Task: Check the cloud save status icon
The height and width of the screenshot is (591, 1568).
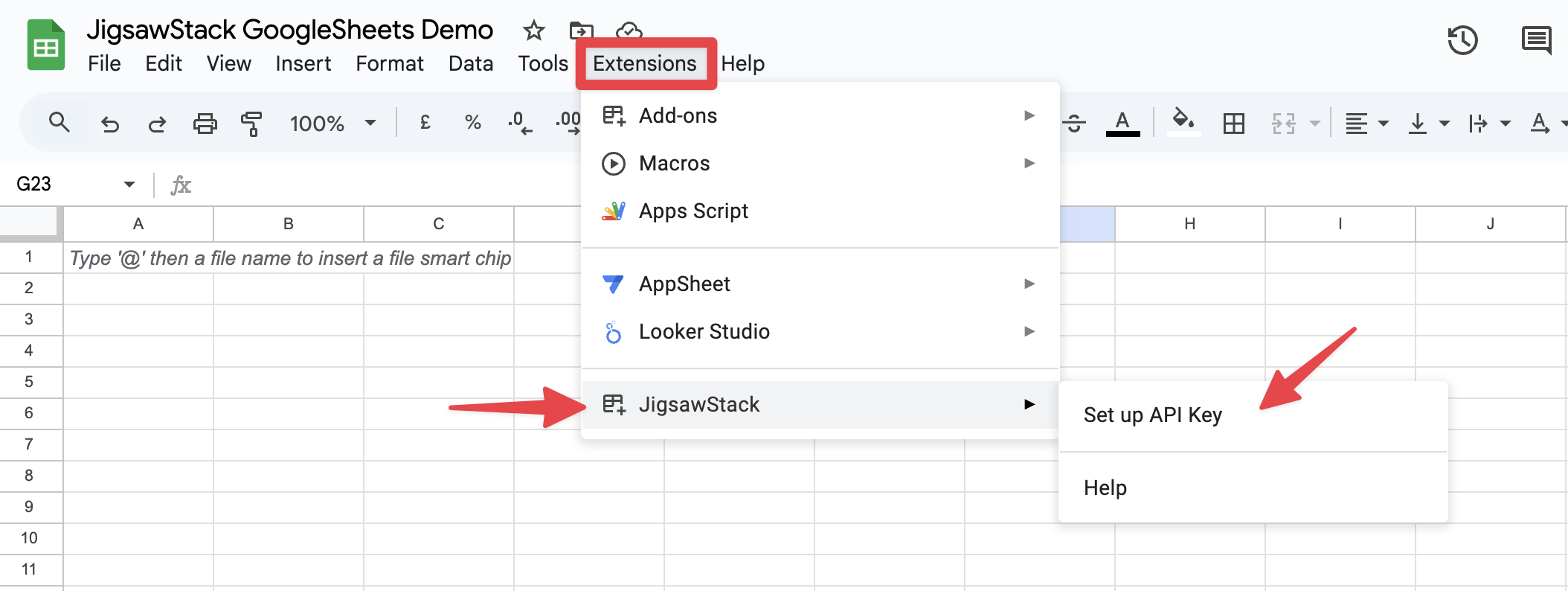Action: [629, 31]
